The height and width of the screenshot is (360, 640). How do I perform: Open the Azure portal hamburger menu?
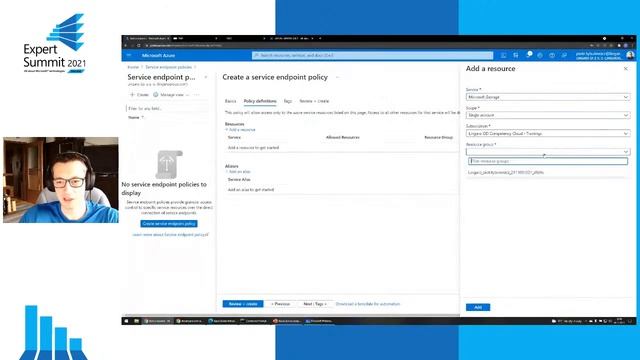[129, 55]
